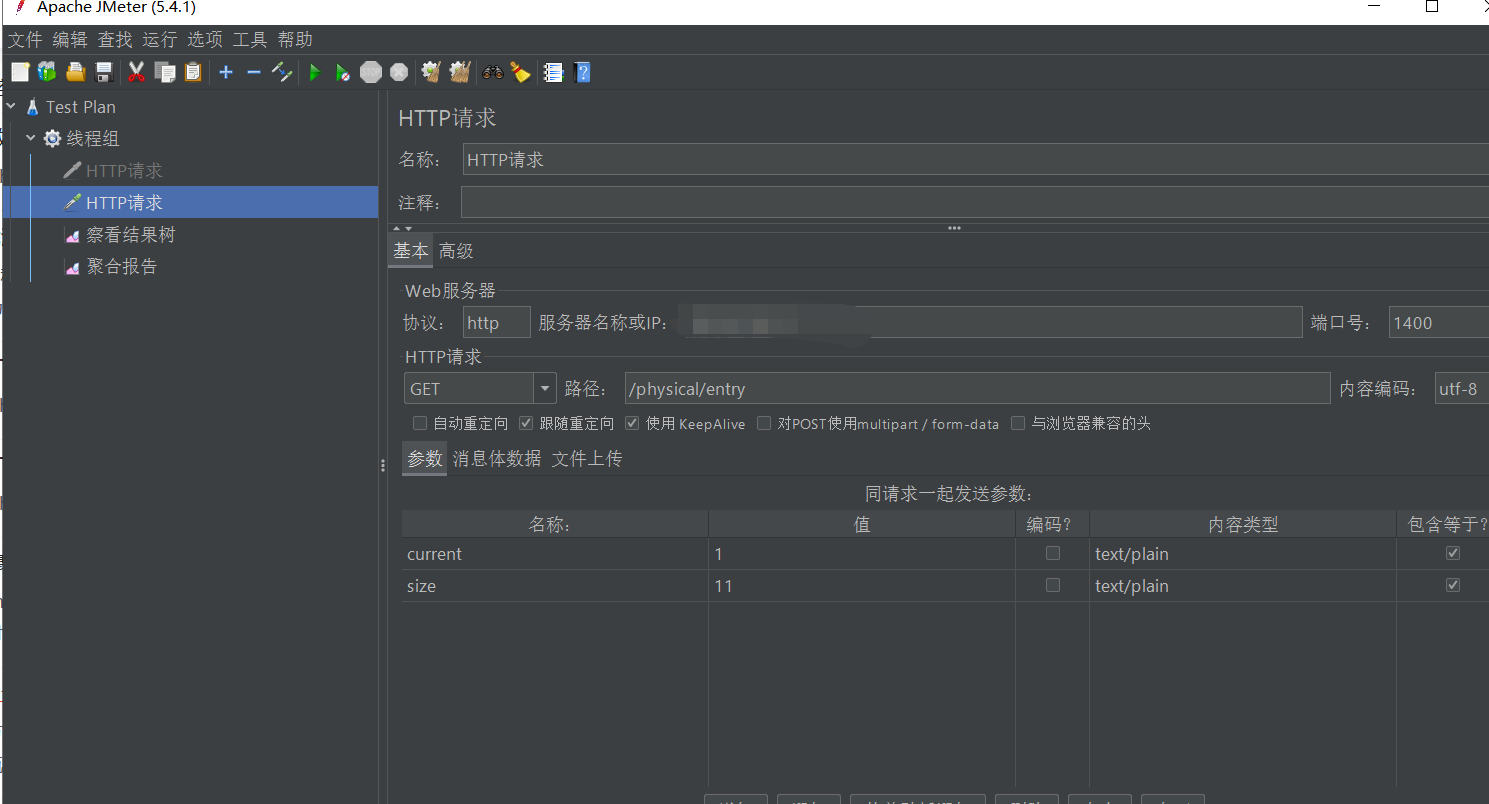Image resolution: width=1489 pixels, height=804 pixels.
Task: Select the greyed-out HTTP请求 tree item
Action: click(124, 170)
